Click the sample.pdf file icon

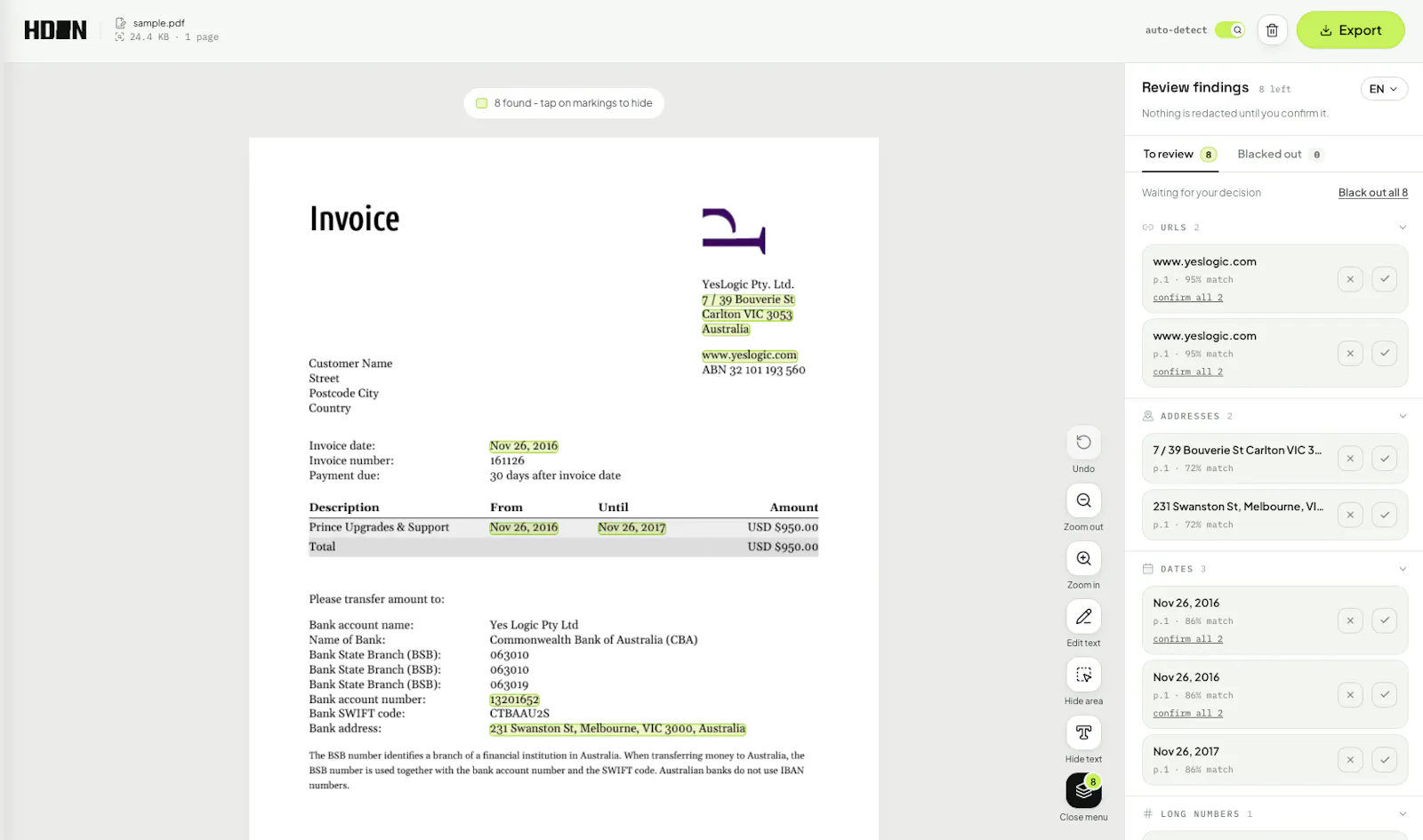pos(120,23)
